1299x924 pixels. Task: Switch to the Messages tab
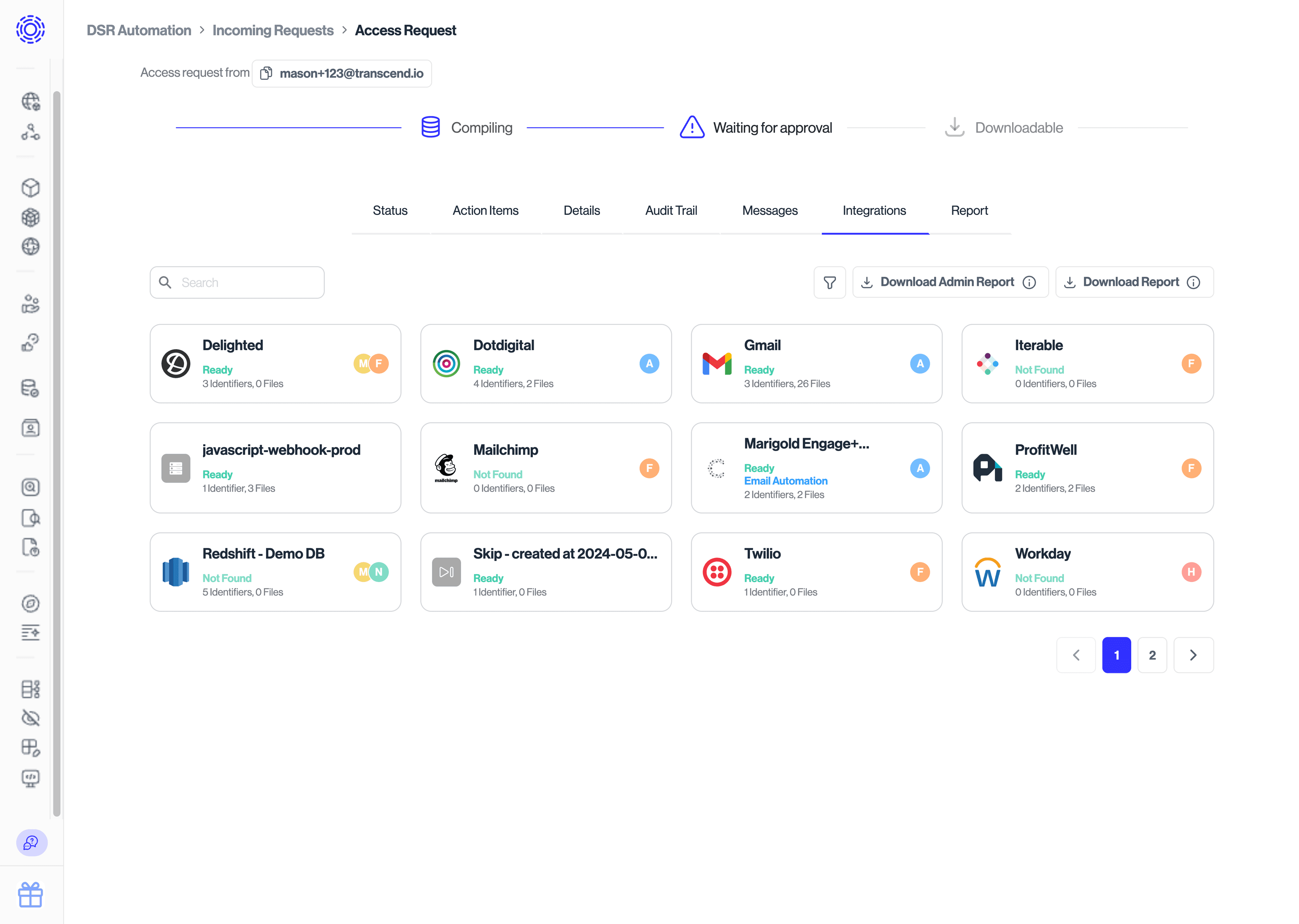click(x=770, y=210)
